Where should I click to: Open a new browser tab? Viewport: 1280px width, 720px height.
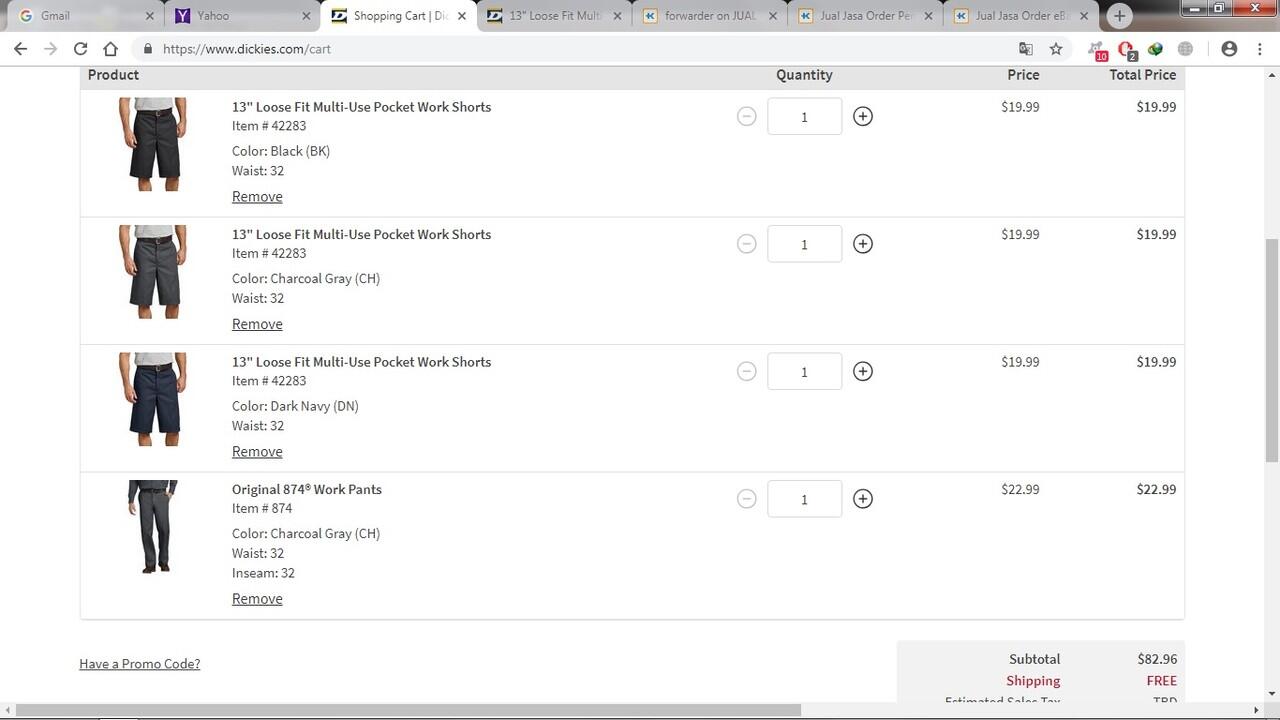pos(1119,16)
